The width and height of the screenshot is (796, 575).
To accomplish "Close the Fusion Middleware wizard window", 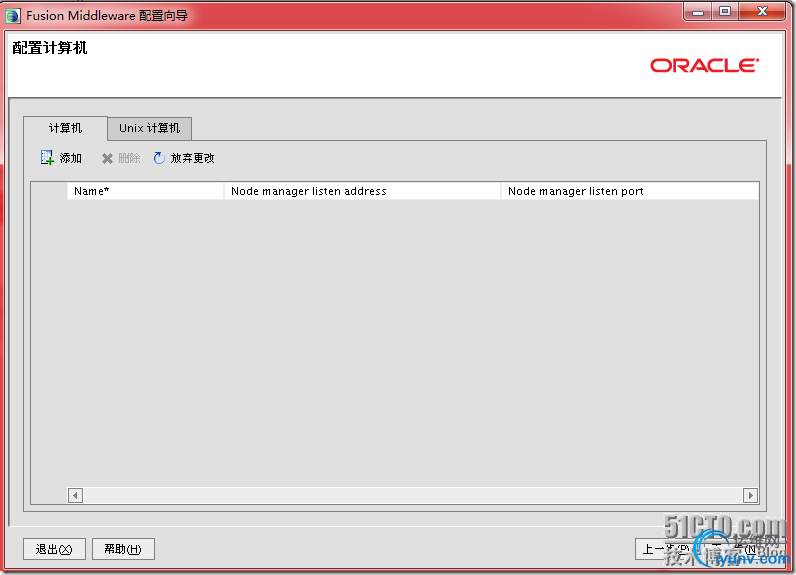I will pos(762,12).
